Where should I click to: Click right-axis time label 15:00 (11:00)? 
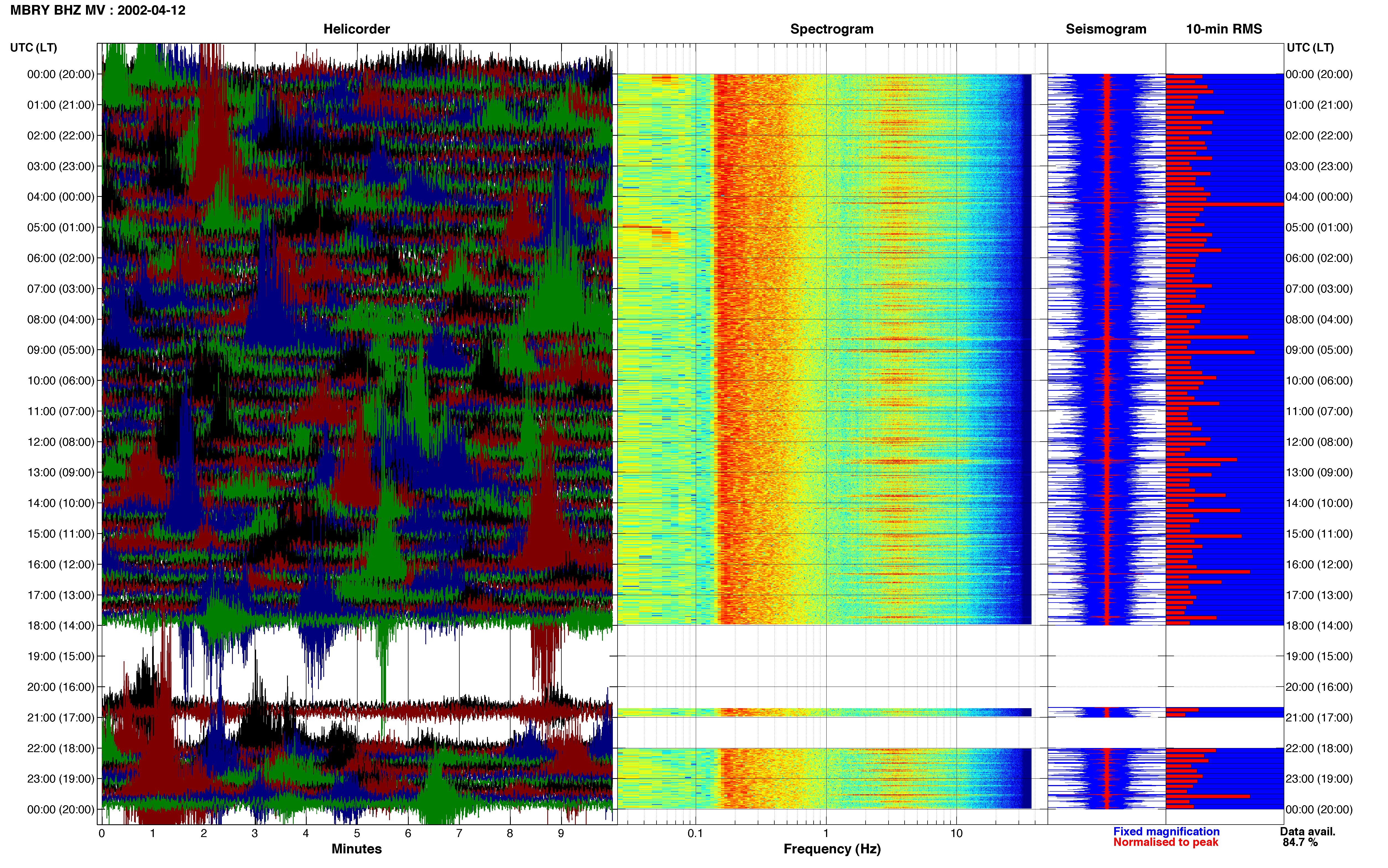point(1319,534)
